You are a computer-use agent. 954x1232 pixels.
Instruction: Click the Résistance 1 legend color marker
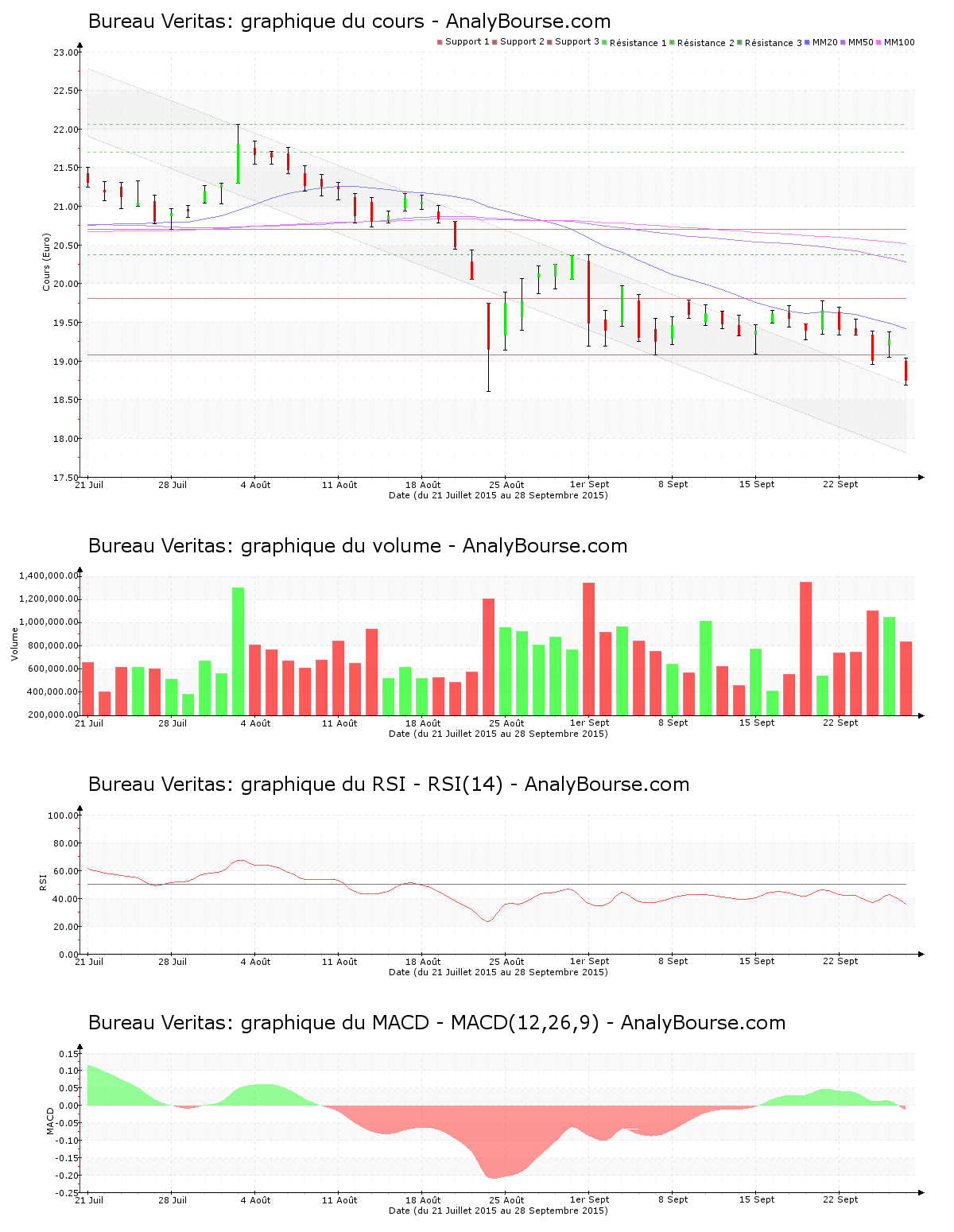(605, 42)
